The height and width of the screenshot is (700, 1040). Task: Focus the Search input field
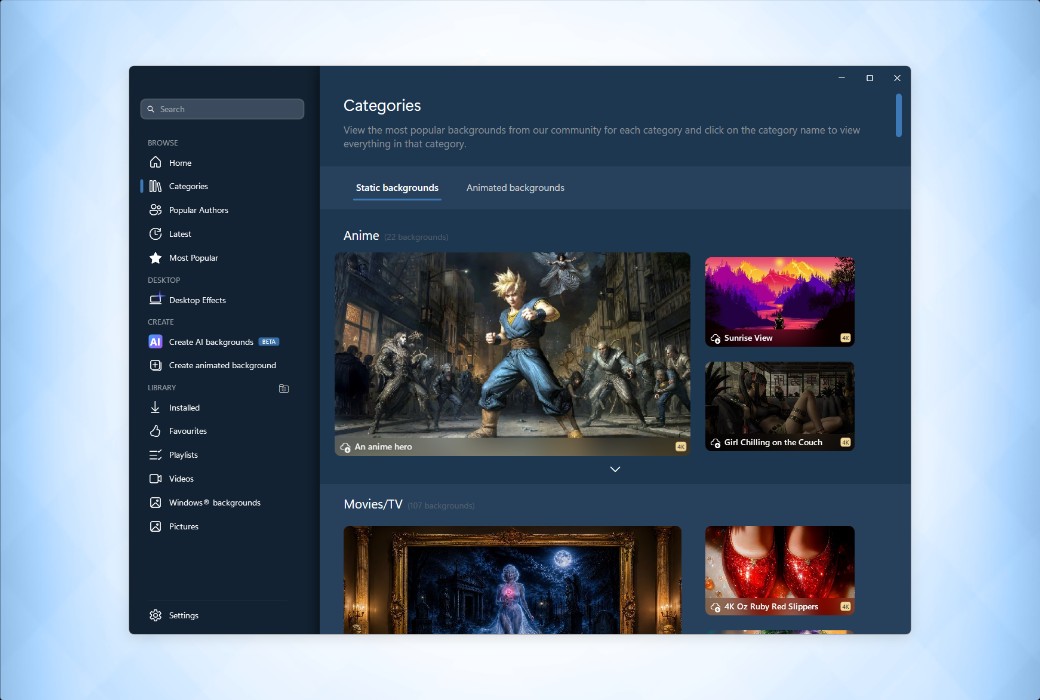pos(222,109)
